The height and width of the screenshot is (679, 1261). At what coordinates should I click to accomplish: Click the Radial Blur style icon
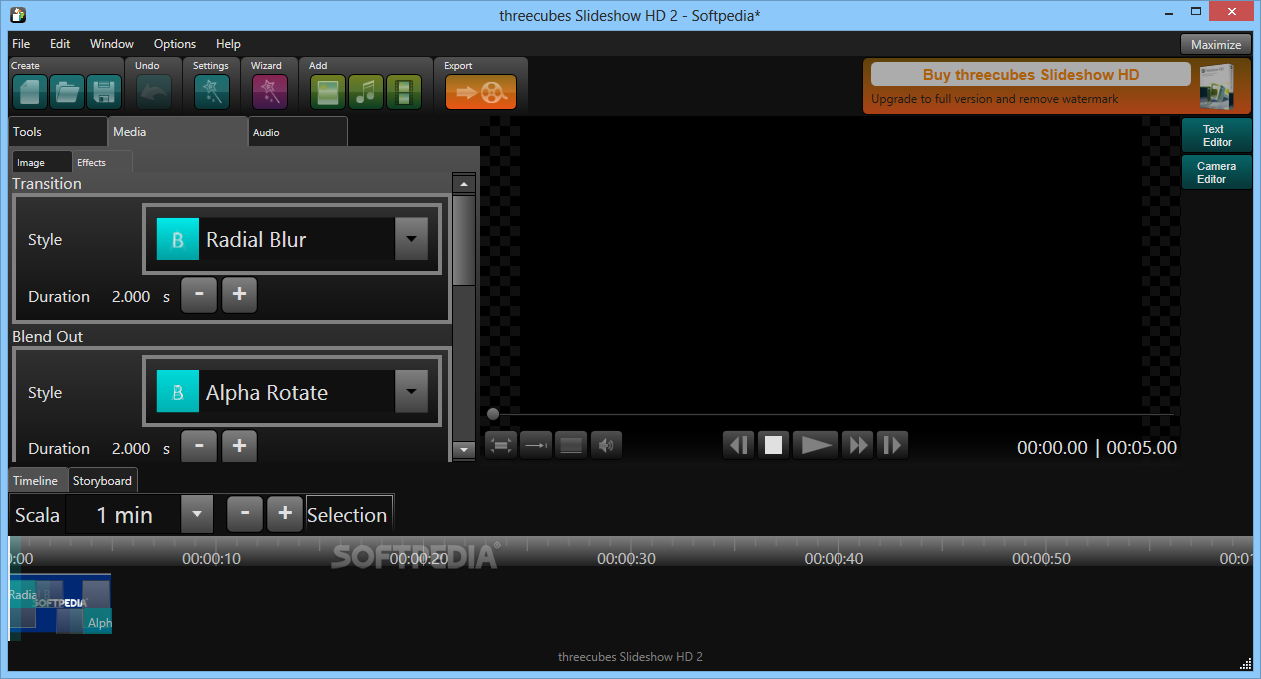coord(178,239)
